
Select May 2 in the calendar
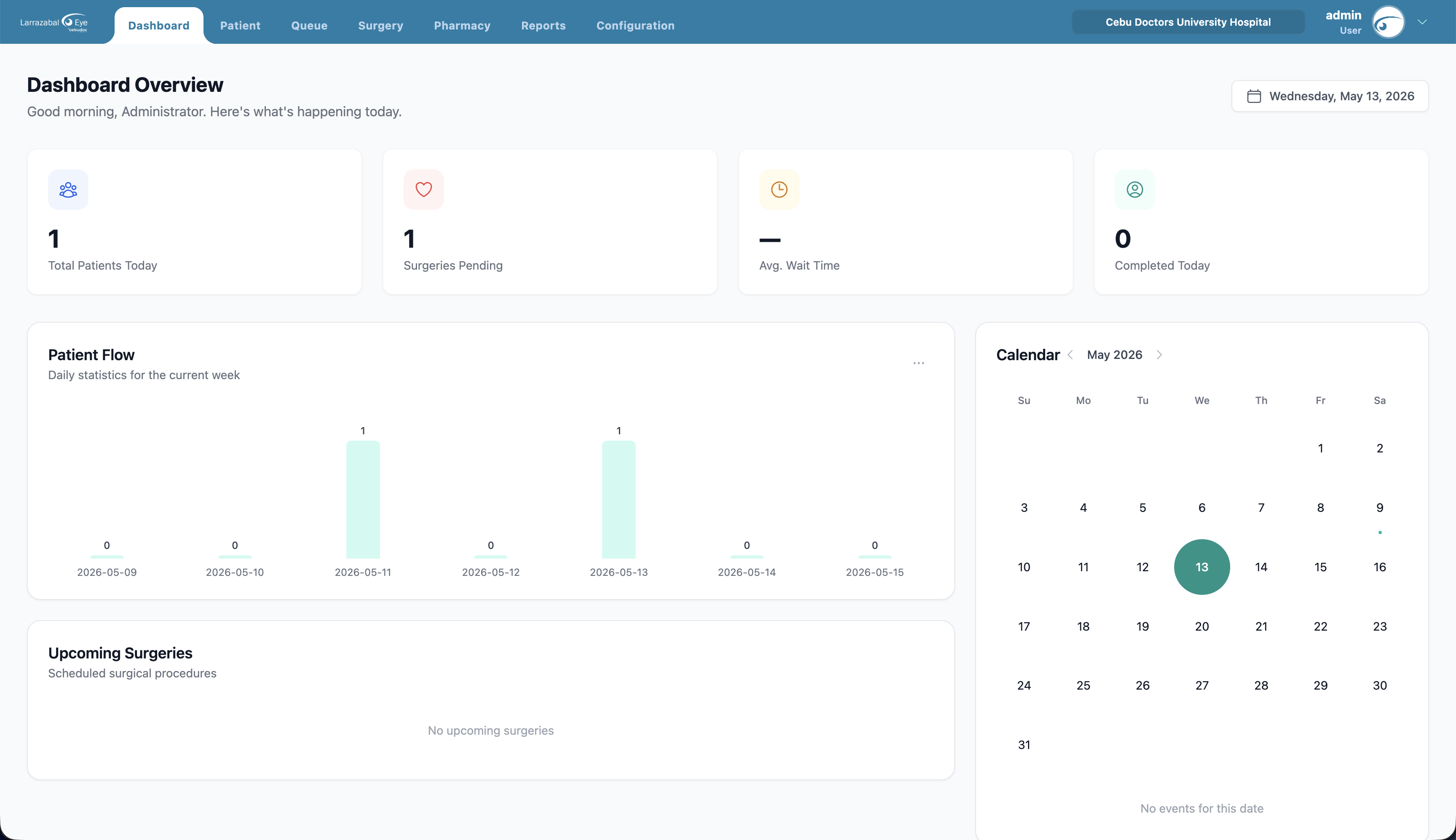(x=1379, y=448)
